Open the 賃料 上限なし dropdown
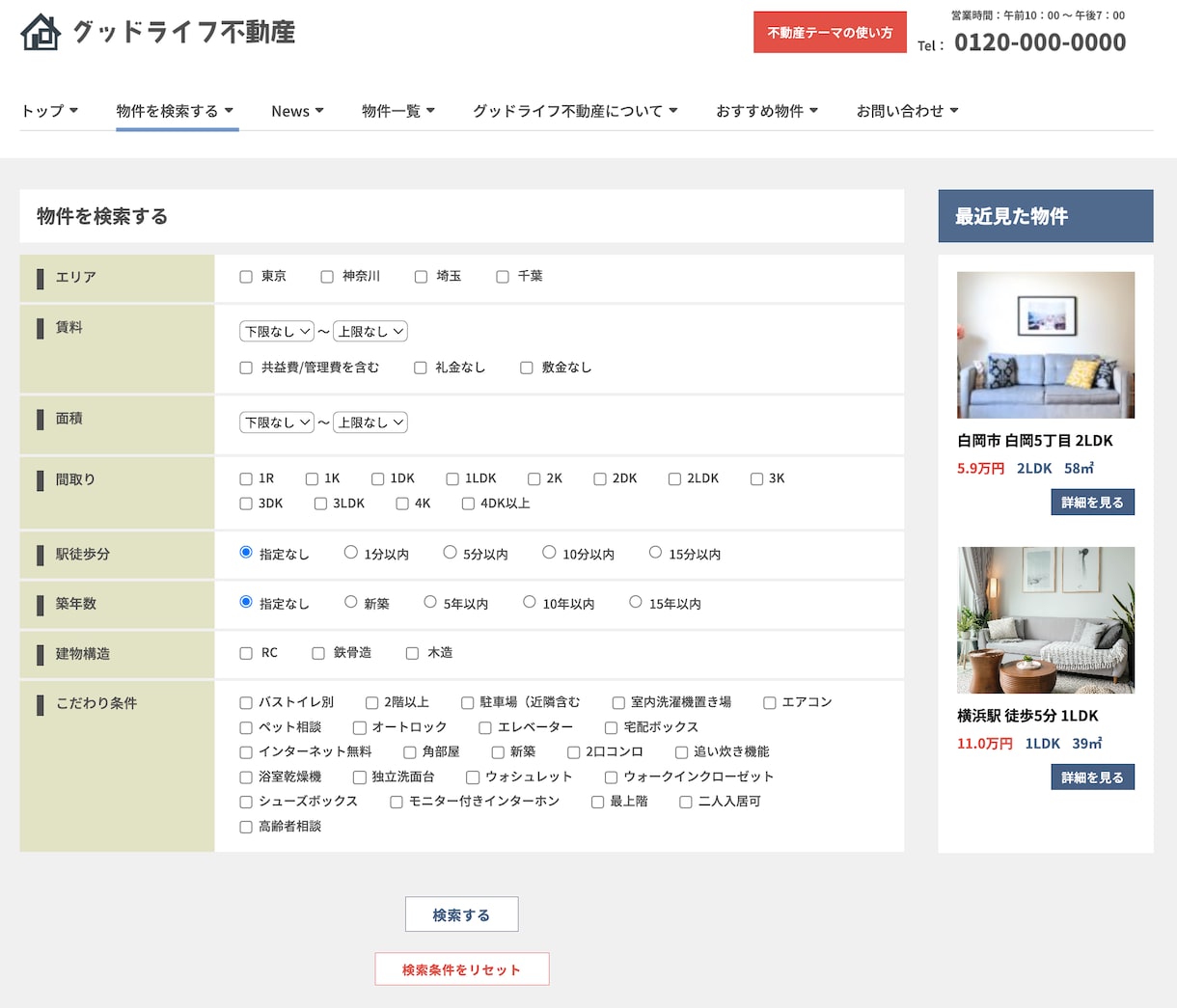1177x1008 pixels. [370, 331]
